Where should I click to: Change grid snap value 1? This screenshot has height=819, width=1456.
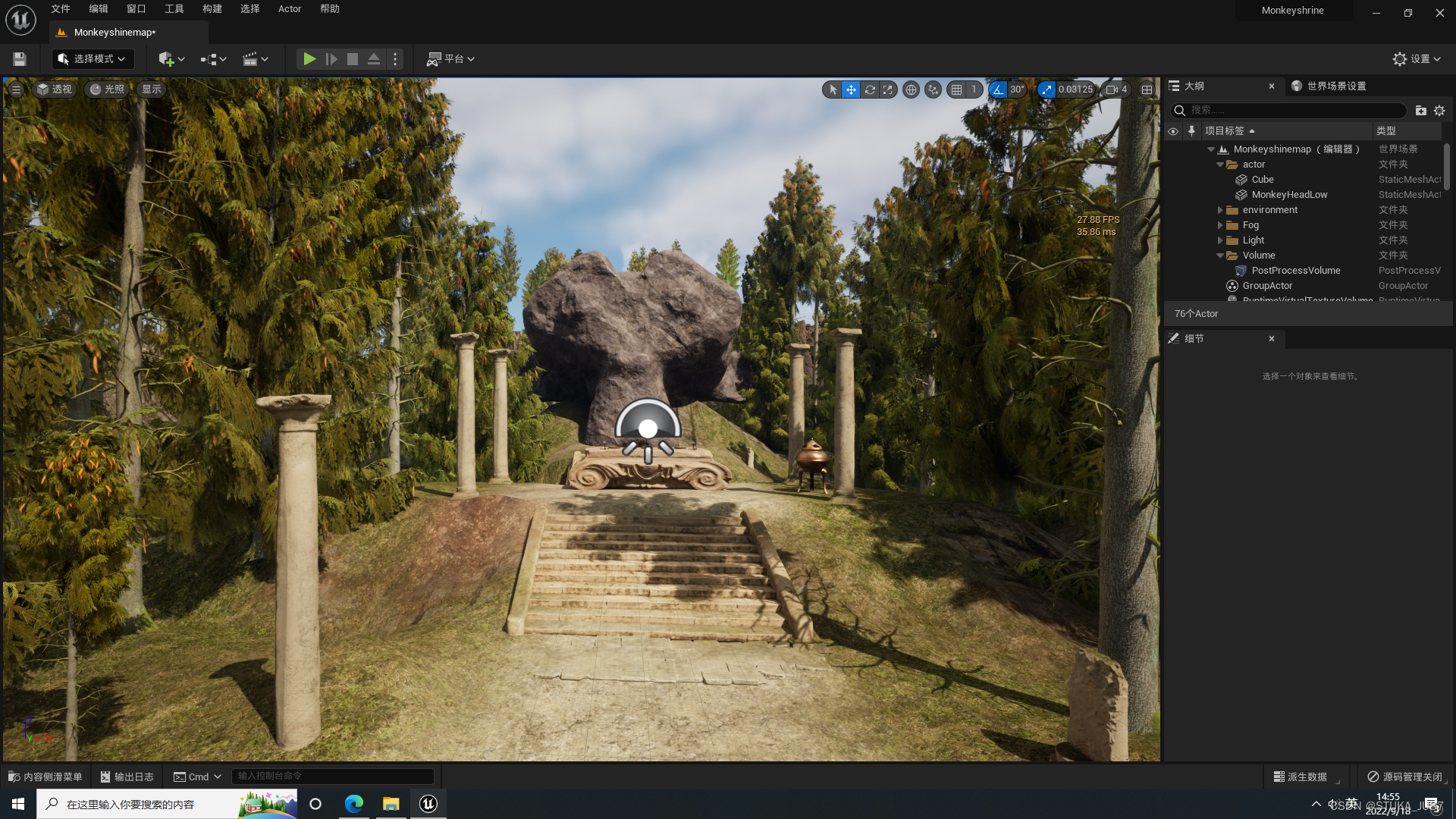point(974,89)
